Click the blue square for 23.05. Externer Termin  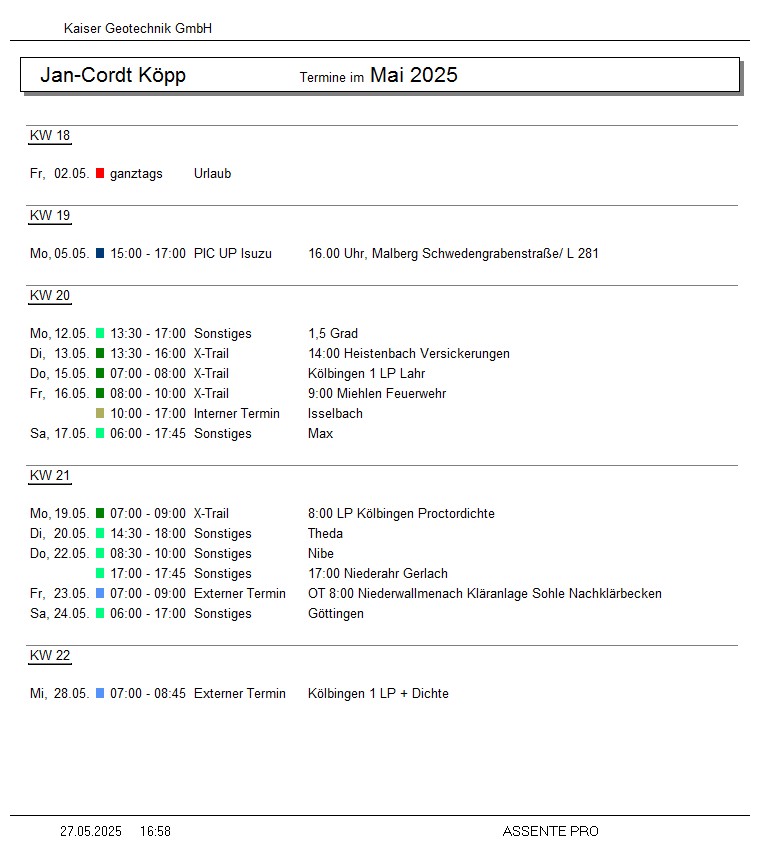point(100,593)
